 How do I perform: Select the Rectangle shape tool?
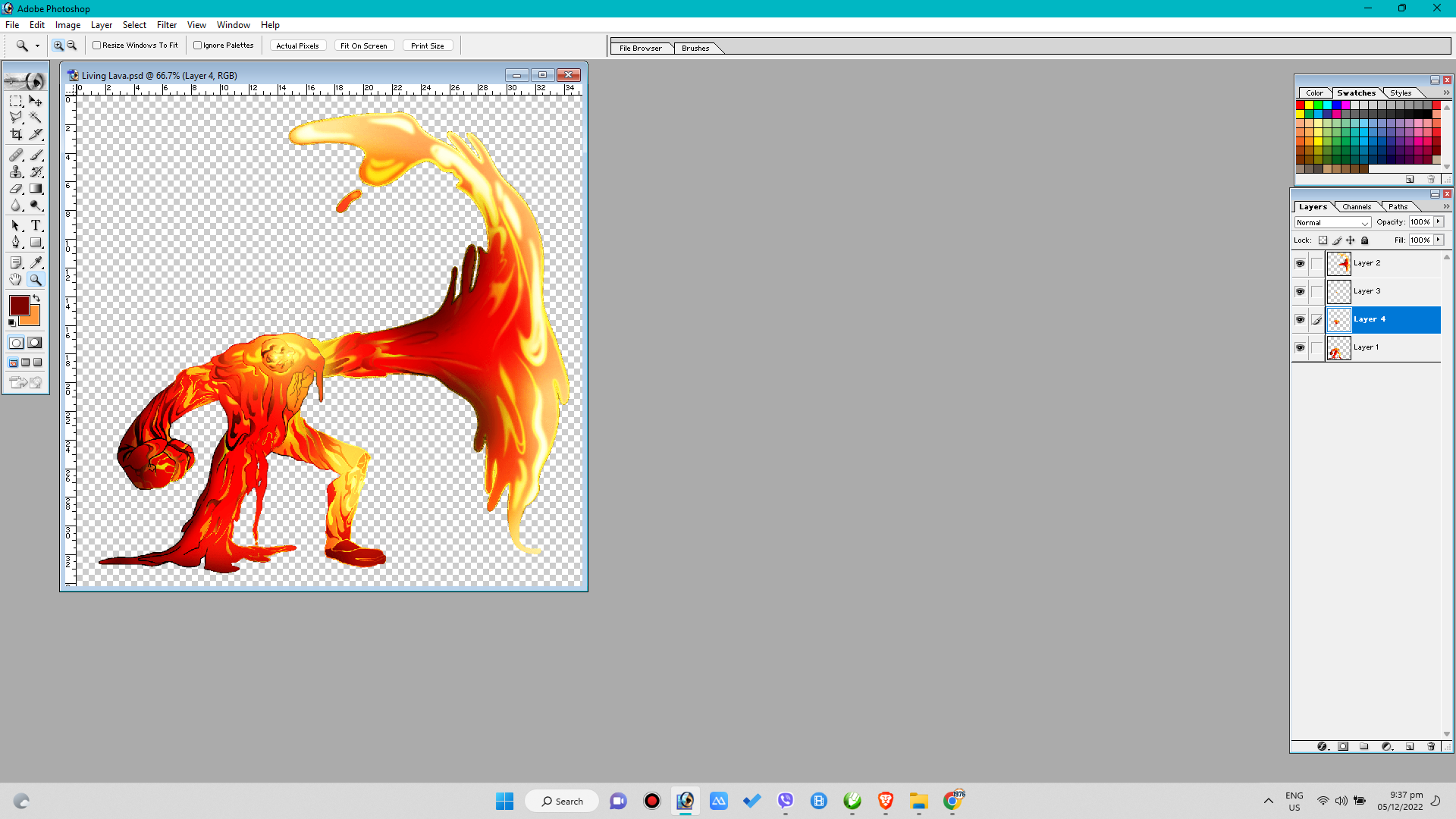36,243
